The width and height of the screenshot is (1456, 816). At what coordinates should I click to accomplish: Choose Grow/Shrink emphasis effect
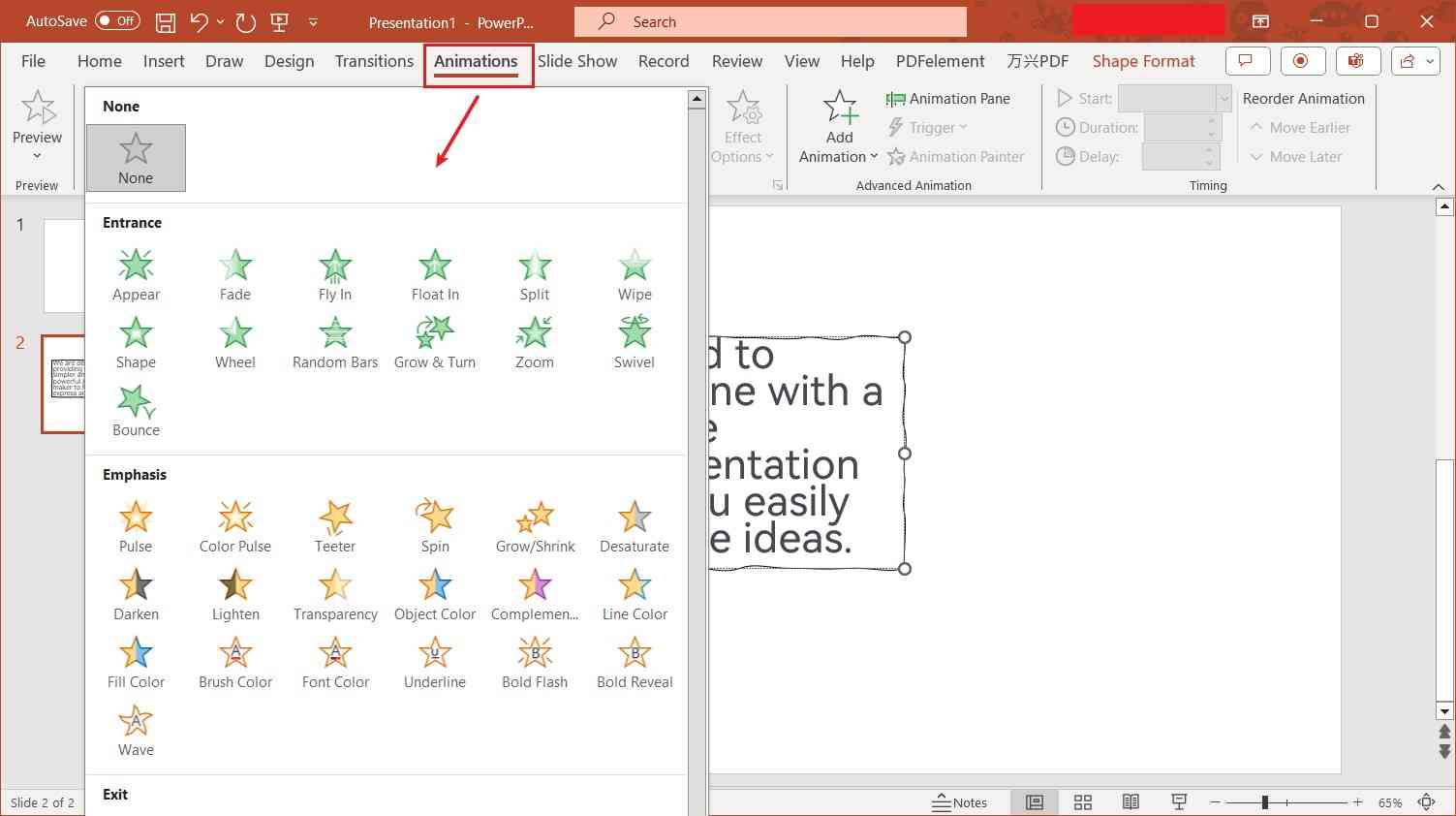535,527
